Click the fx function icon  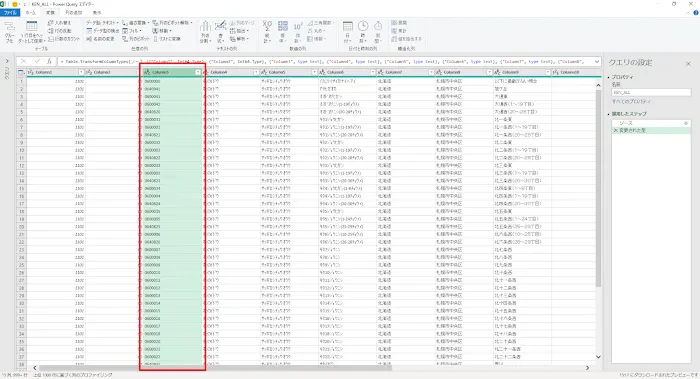49,61
